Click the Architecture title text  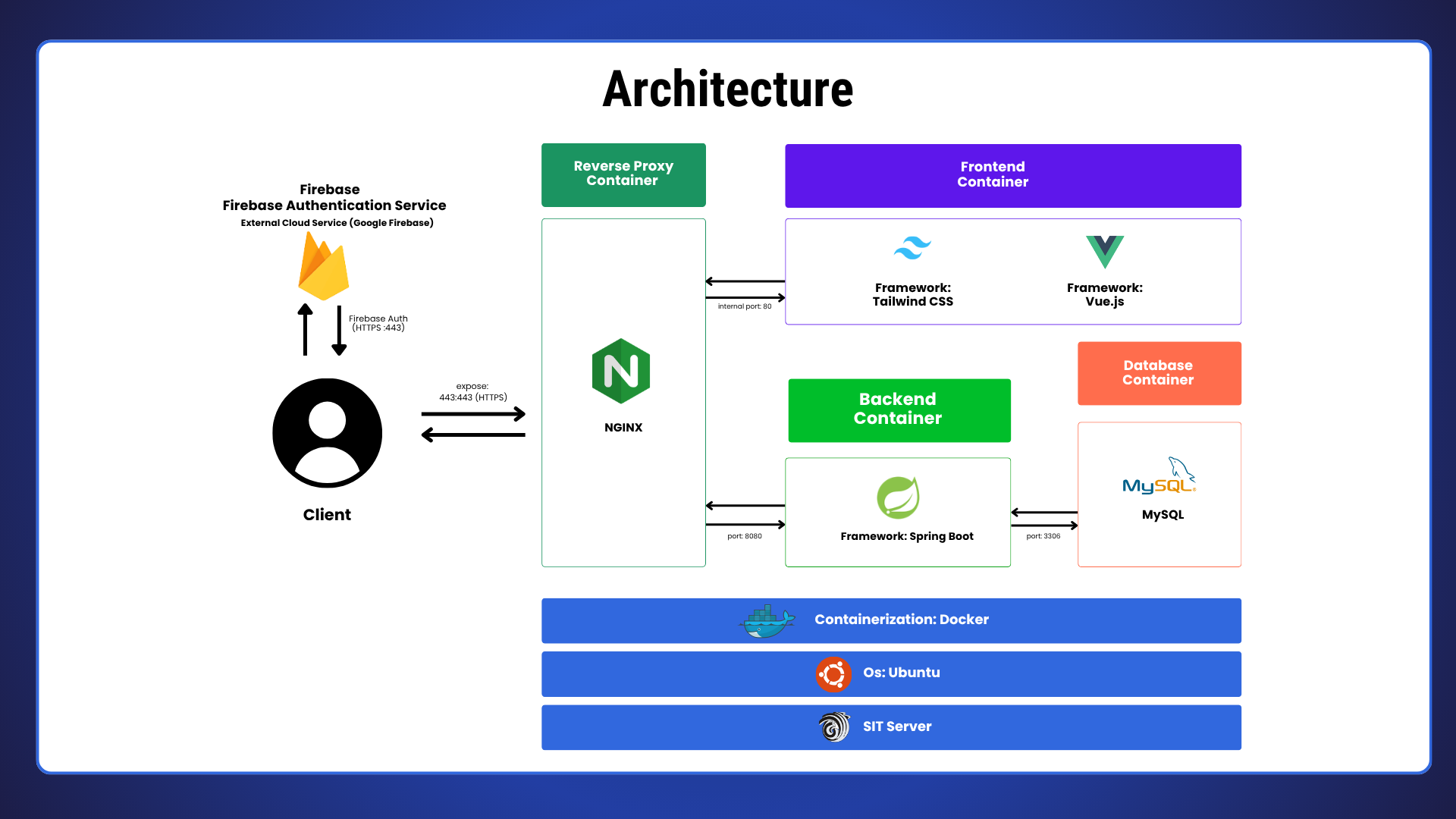727,89
